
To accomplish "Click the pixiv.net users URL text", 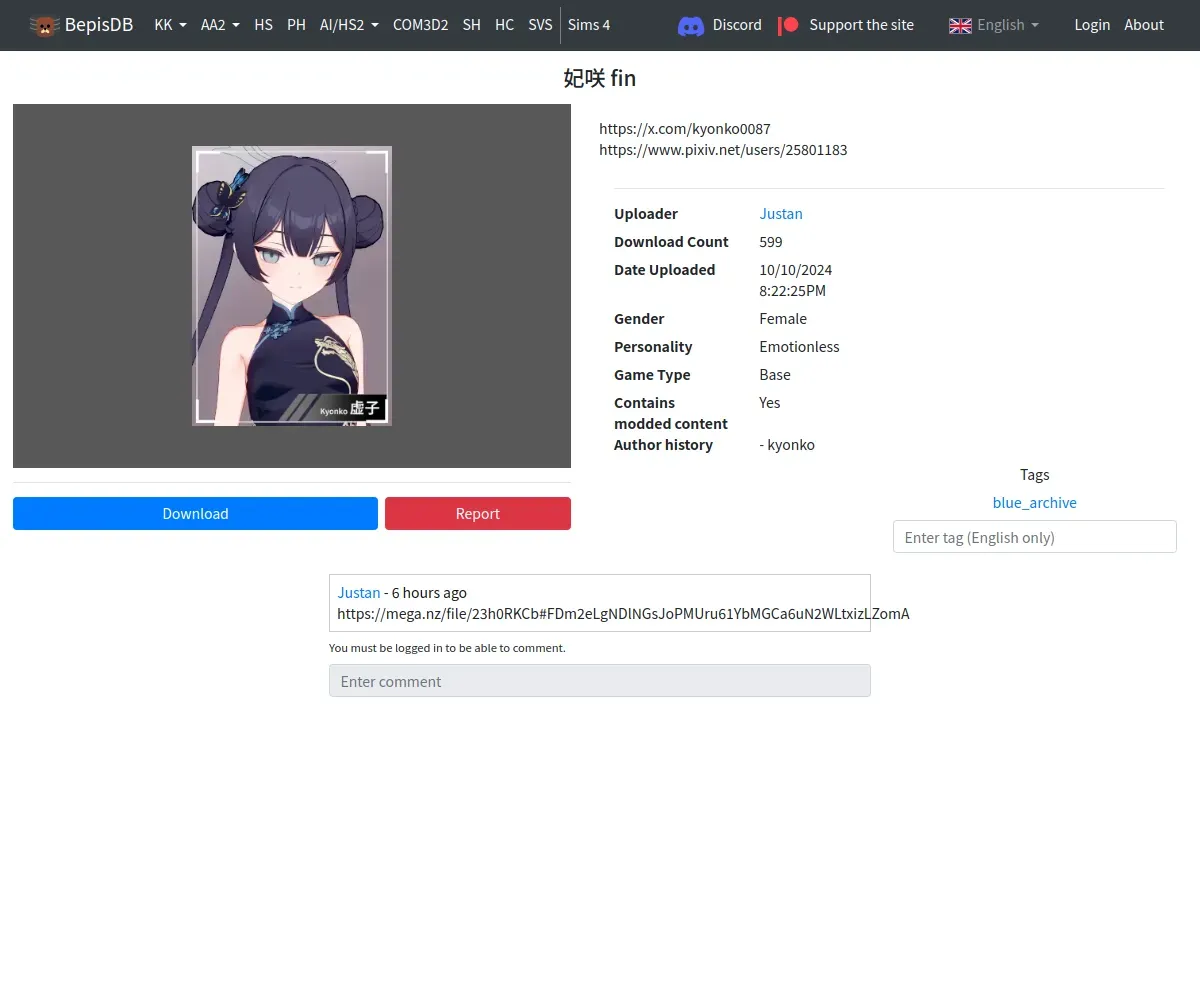I will coord(723,150).
